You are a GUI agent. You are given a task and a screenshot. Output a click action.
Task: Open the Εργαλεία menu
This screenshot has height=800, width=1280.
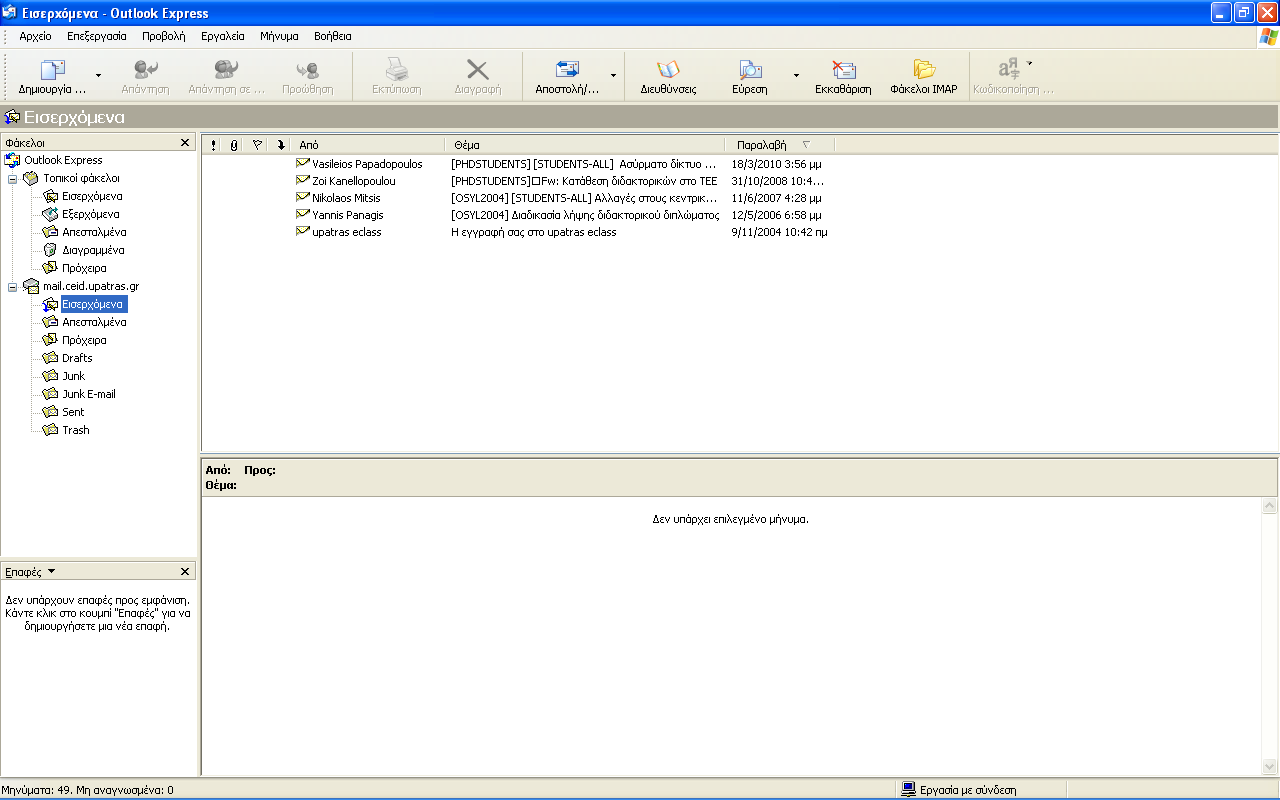coord(222,36)
